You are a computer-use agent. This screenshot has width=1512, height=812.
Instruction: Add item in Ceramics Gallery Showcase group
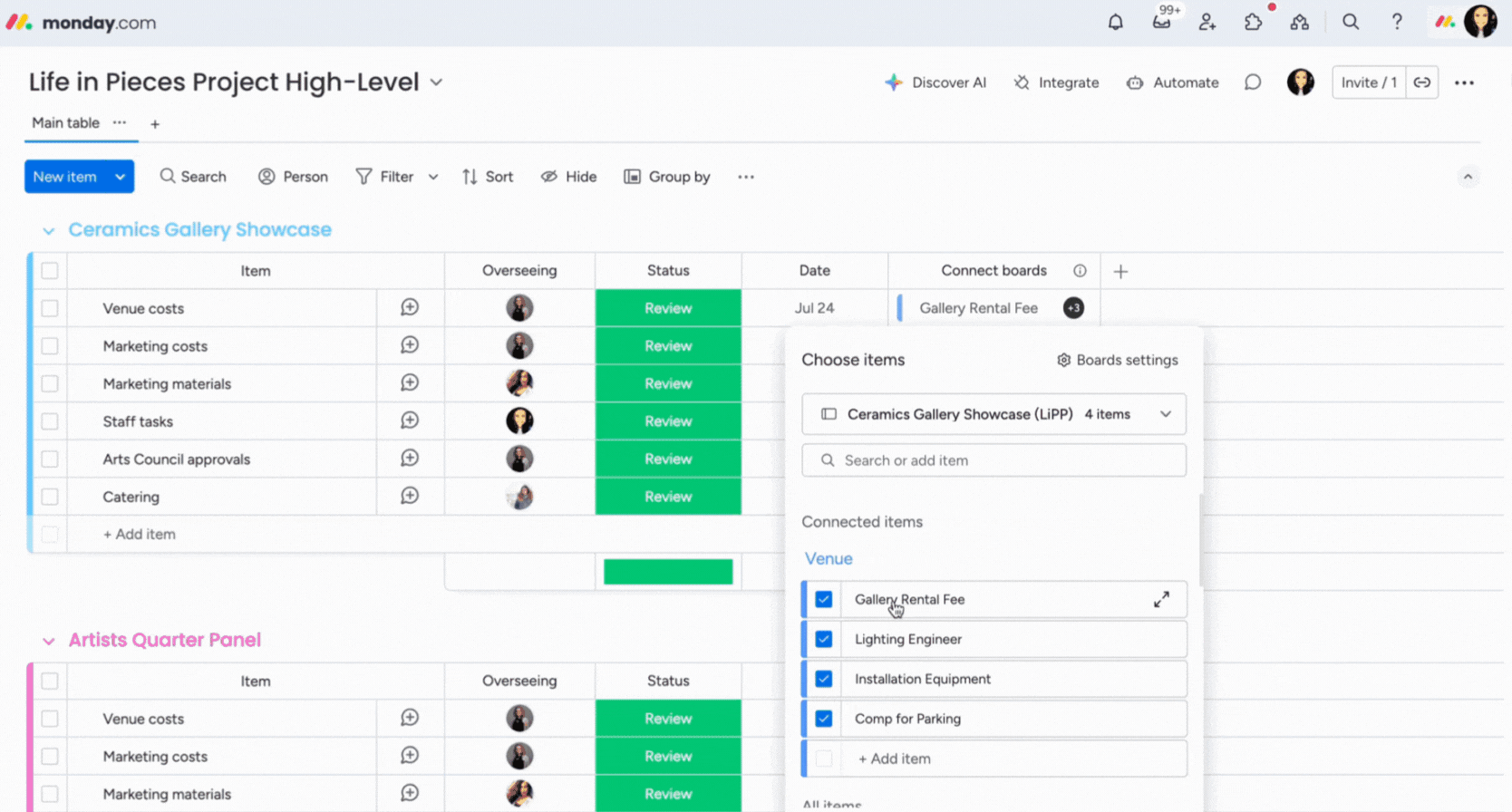click(139, 535)
